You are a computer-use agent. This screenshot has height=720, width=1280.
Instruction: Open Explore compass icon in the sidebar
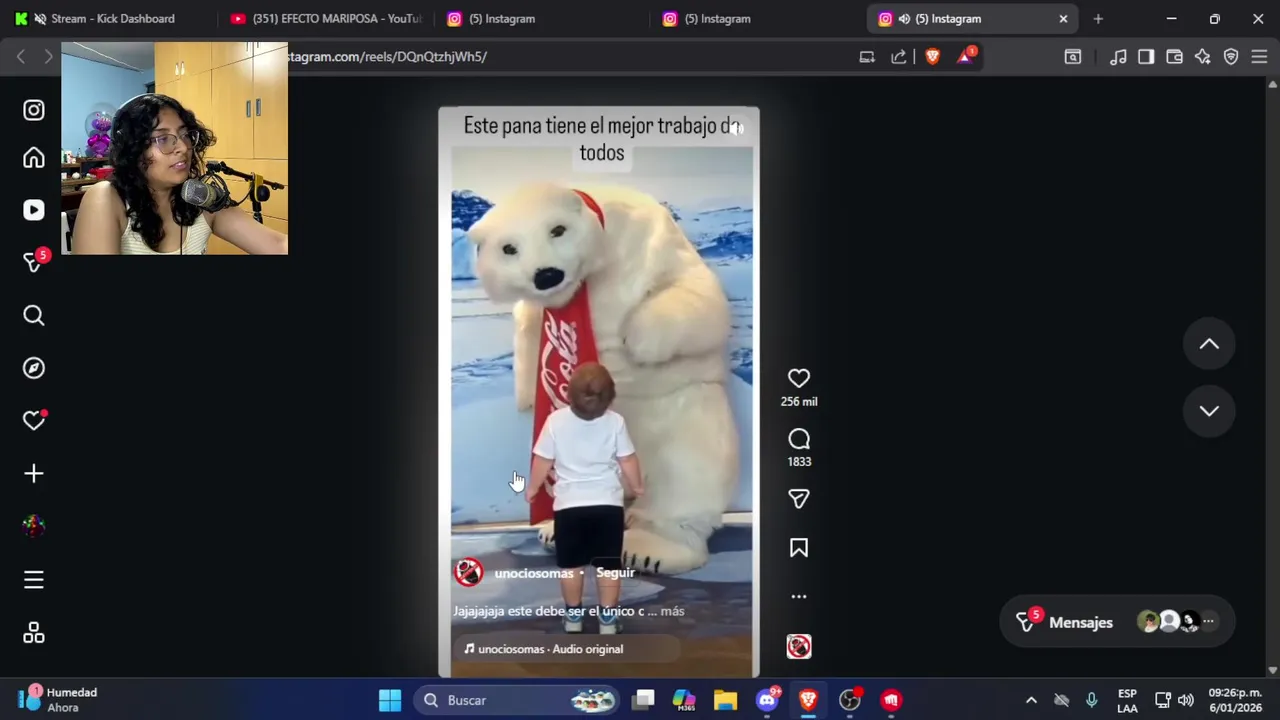point(34,368)
